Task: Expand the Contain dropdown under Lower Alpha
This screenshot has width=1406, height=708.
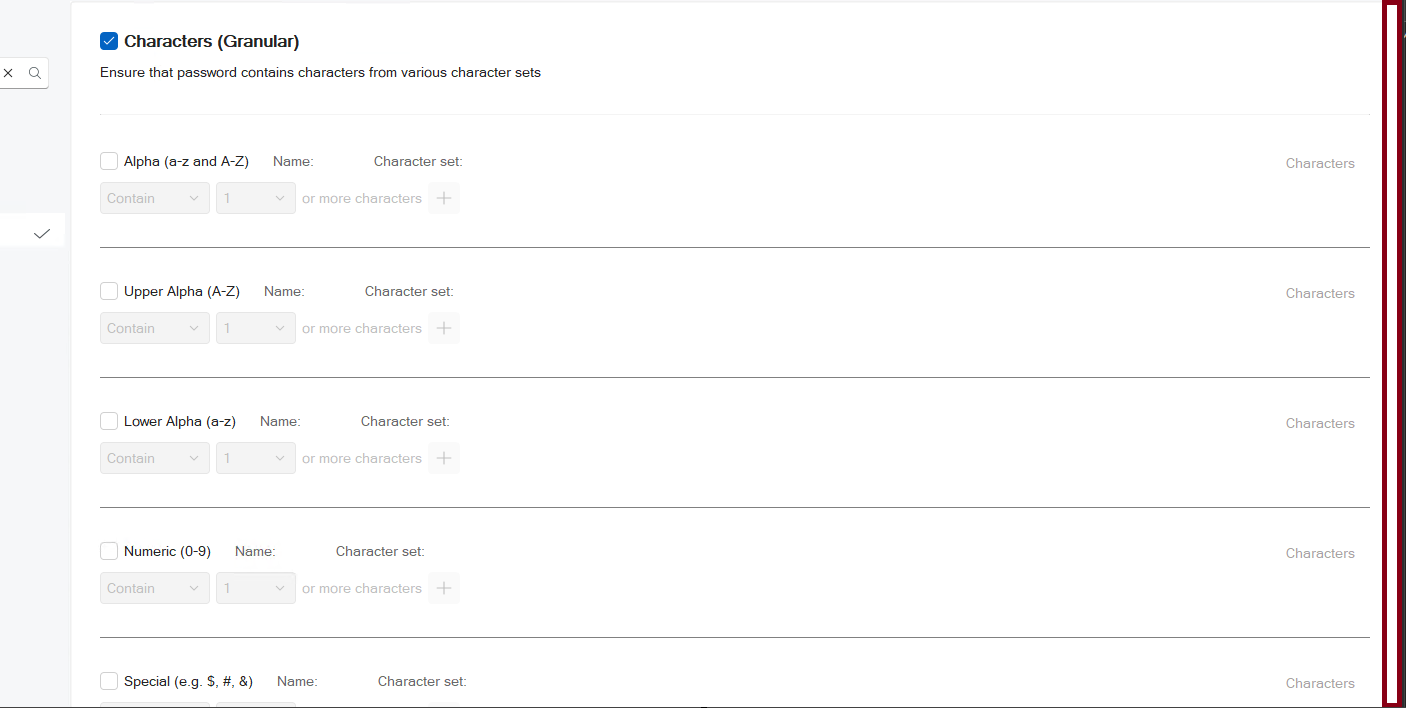Action: tap(155, 458)
